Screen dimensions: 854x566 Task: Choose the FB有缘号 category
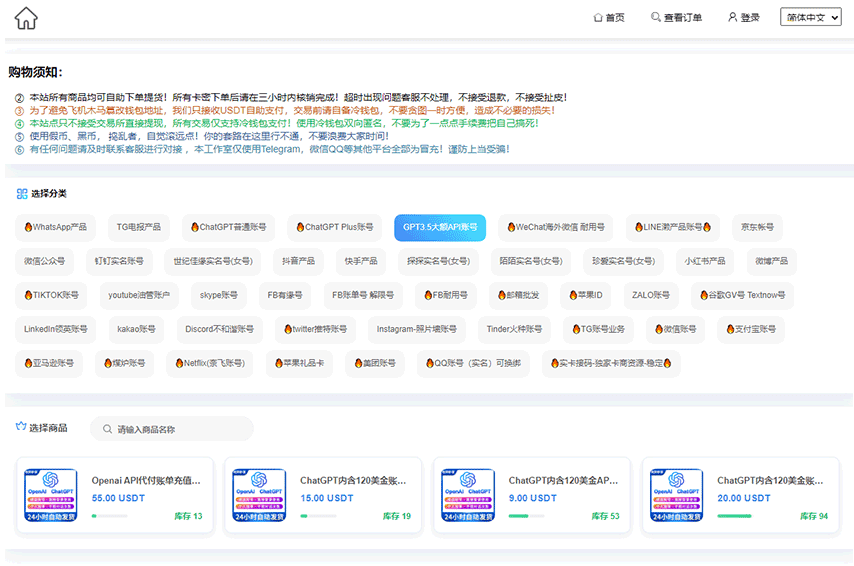(285, 295)
